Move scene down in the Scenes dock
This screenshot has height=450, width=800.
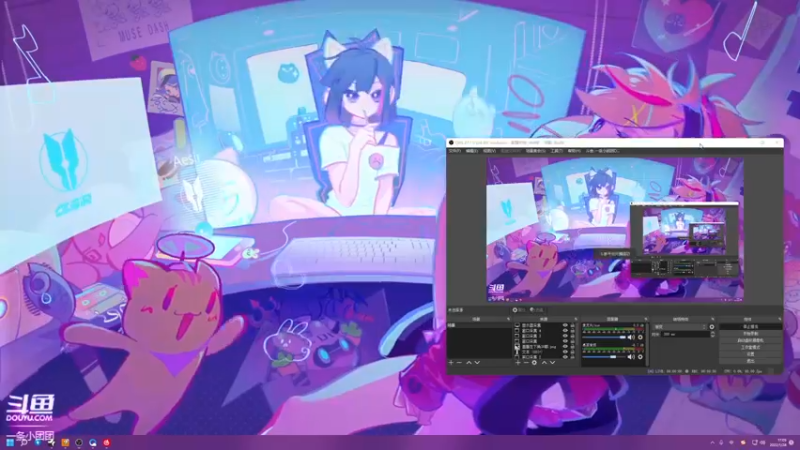tap(477, 363)
